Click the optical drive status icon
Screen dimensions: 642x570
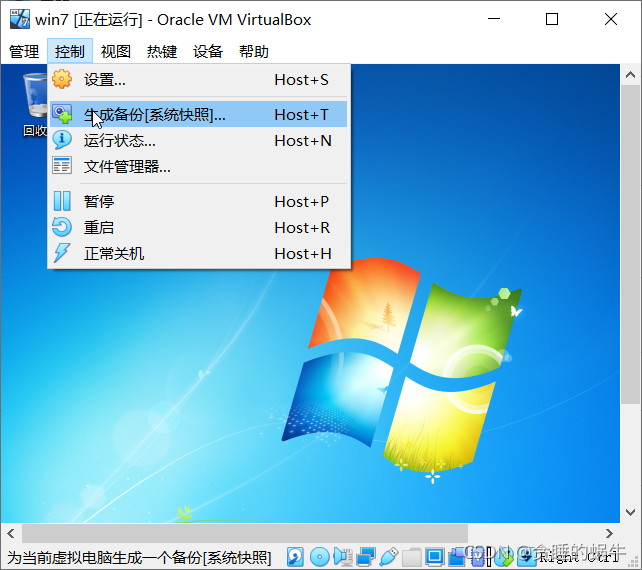coord(319,556)
